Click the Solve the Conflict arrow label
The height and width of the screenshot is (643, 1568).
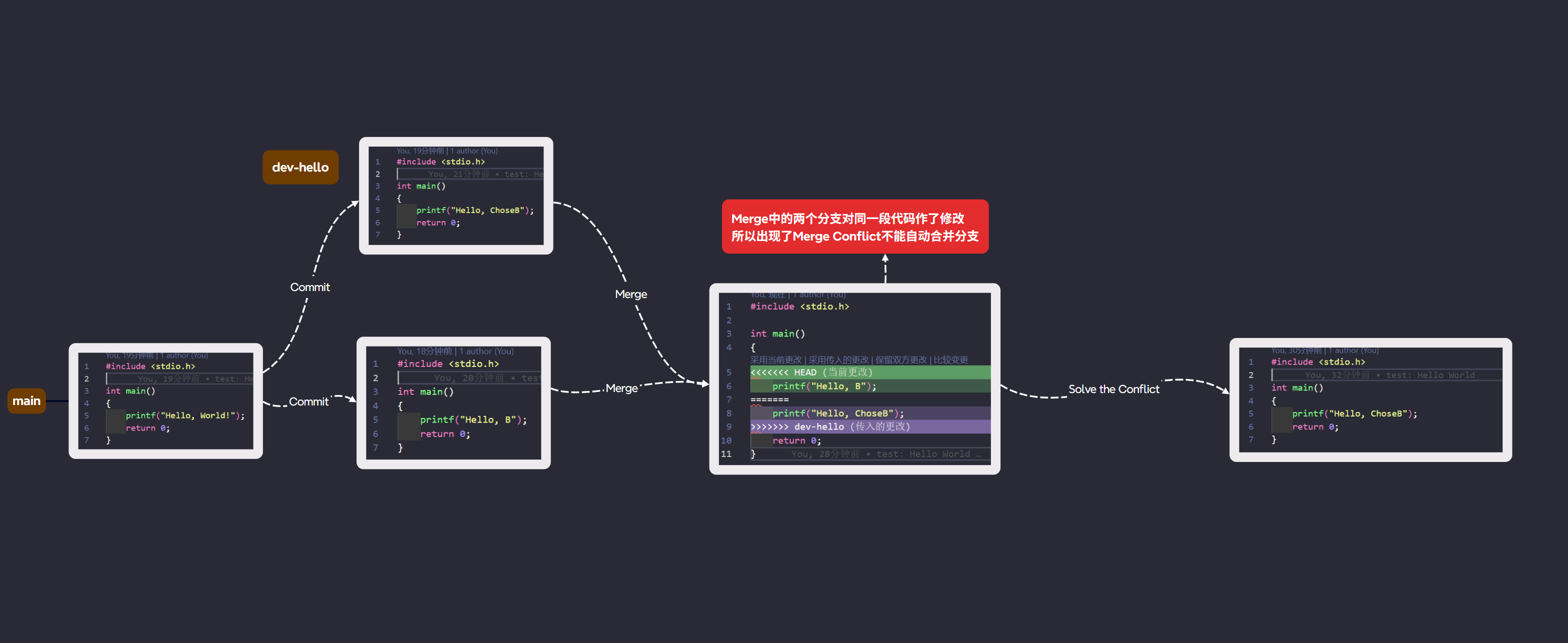[x=1113, y=389]
